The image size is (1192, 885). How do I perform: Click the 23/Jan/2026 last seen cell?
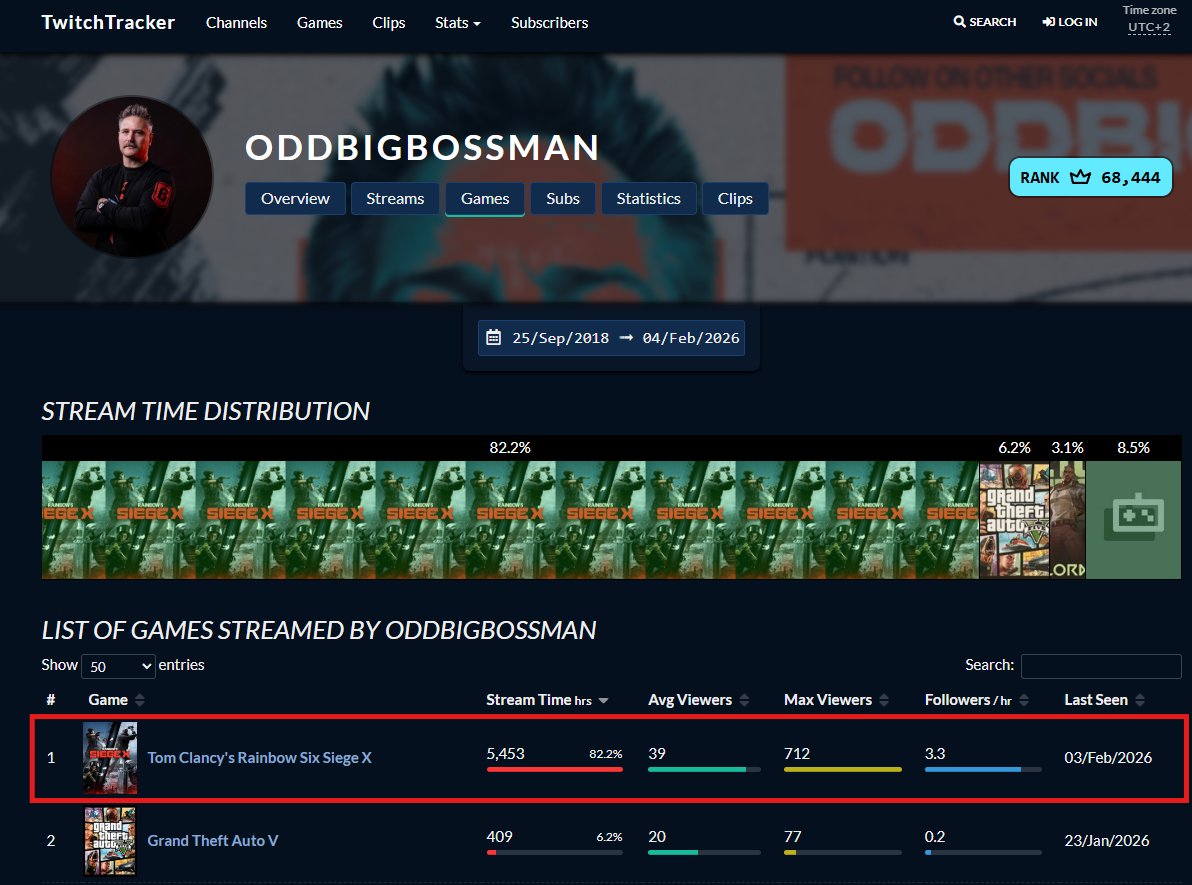(x=1106, y=841)
